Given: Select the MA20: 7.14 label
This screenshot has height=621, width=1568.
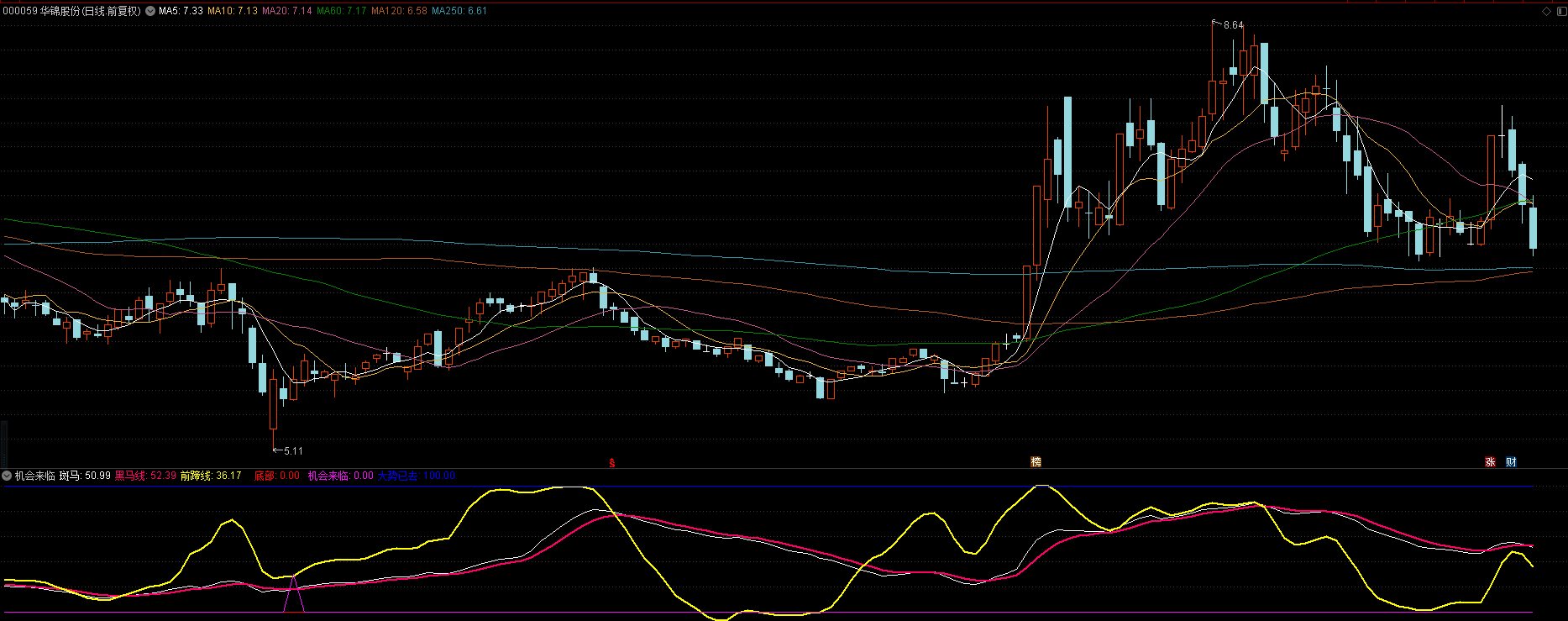Looking at the screenshot, I should tap(287, 11).
